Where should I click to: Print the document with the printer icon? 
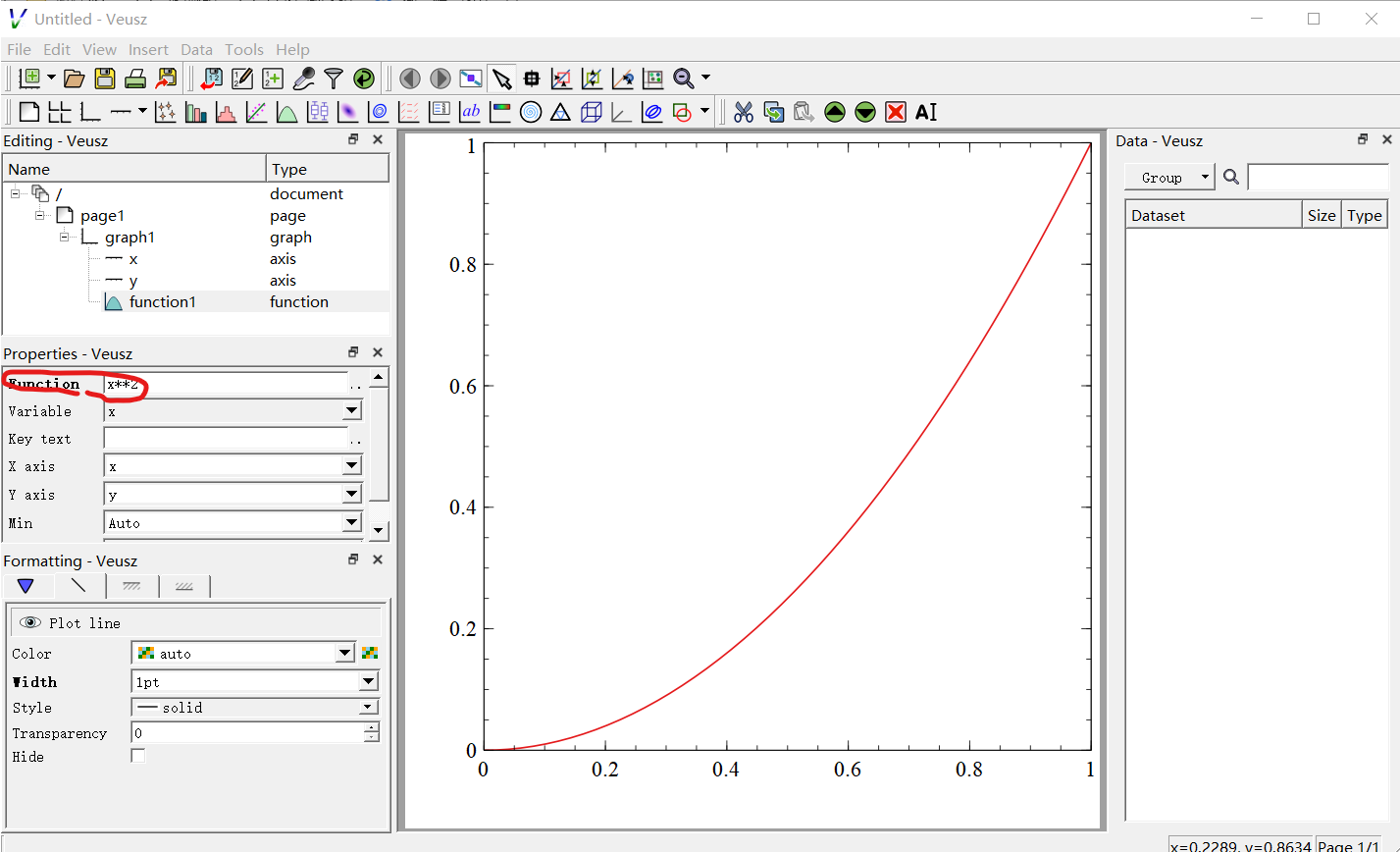(135, 79)
